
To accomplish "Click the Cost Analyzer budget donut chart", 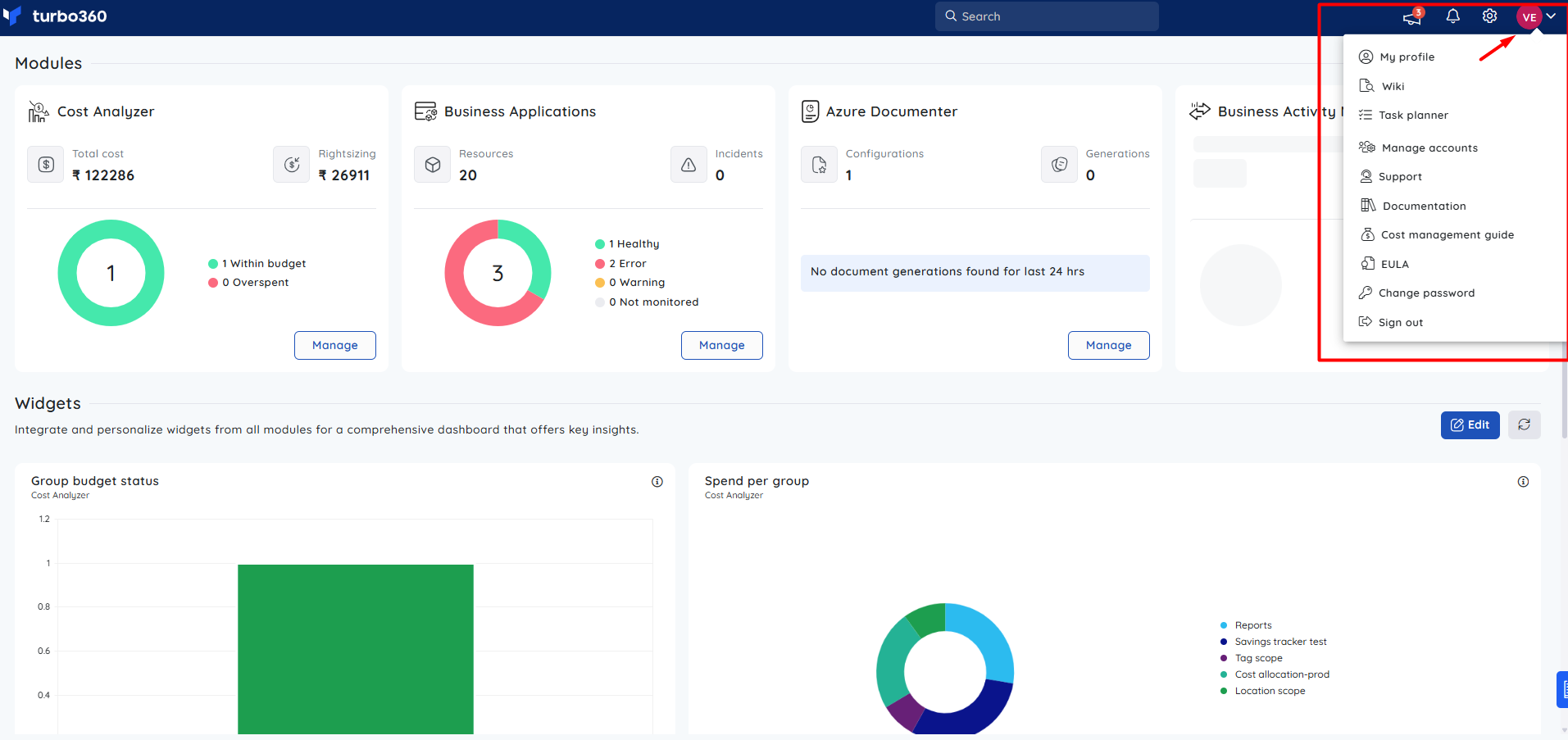I will [111, 273].
